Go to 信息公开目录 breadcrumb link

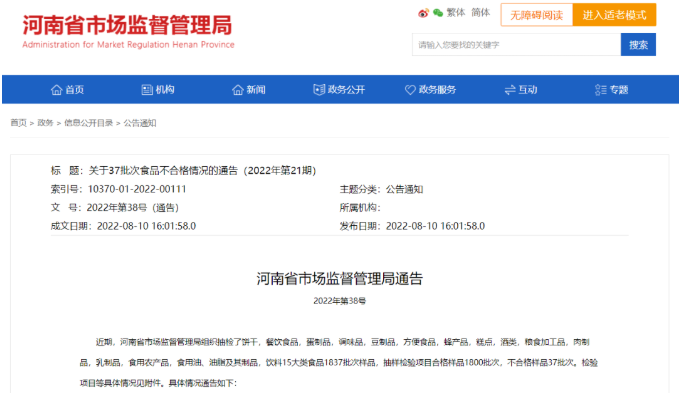point(89,123)
